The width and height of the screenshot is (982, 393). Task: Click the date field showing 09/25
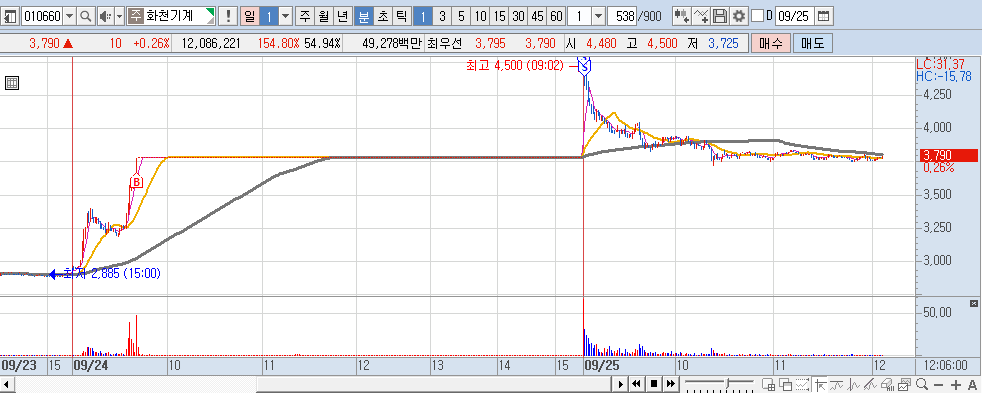(x=795, y=16)
